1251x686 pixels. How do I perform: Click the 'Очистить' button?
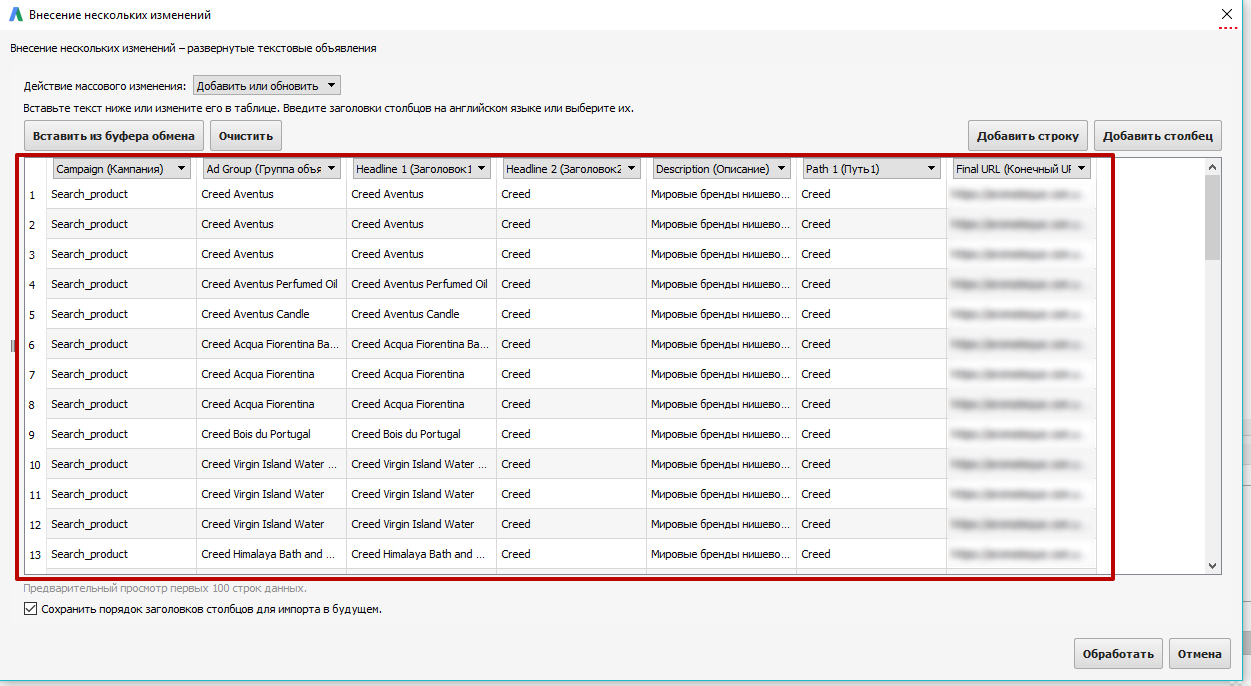(x=246, y=136)
